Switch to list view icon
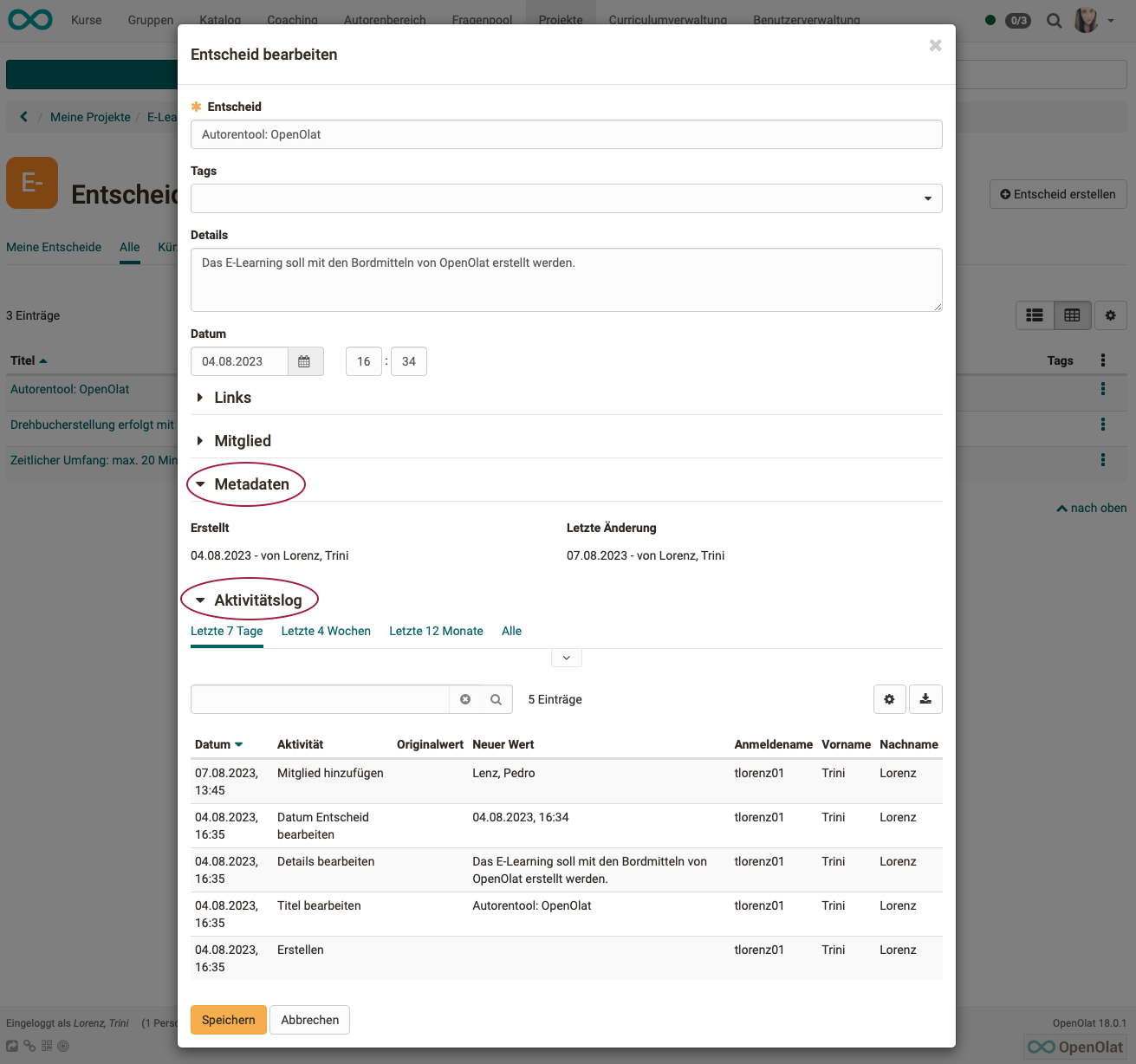 tap(1035, 315)
